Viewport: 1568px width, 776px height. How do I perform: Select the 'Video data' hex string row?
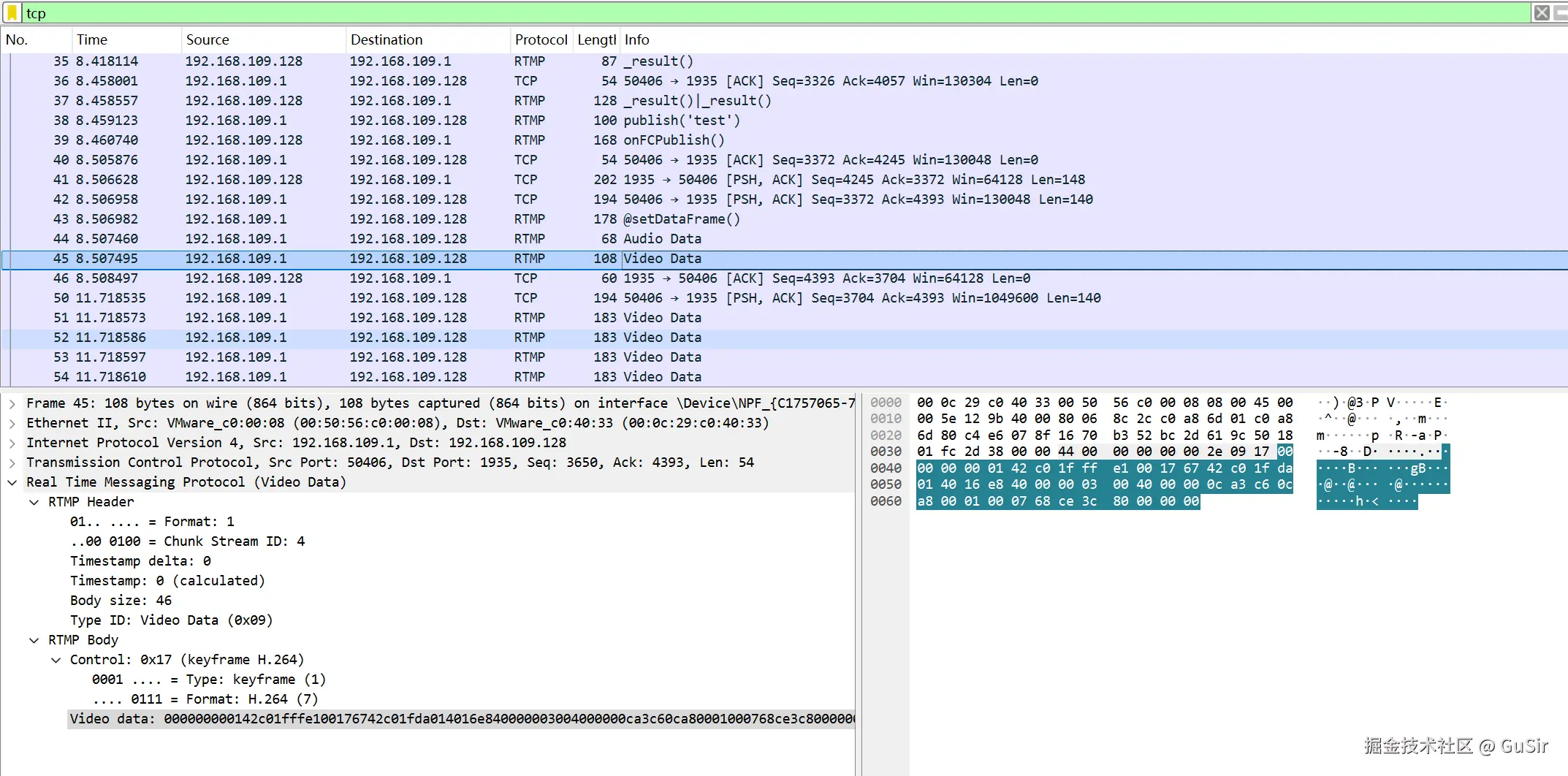462,719
